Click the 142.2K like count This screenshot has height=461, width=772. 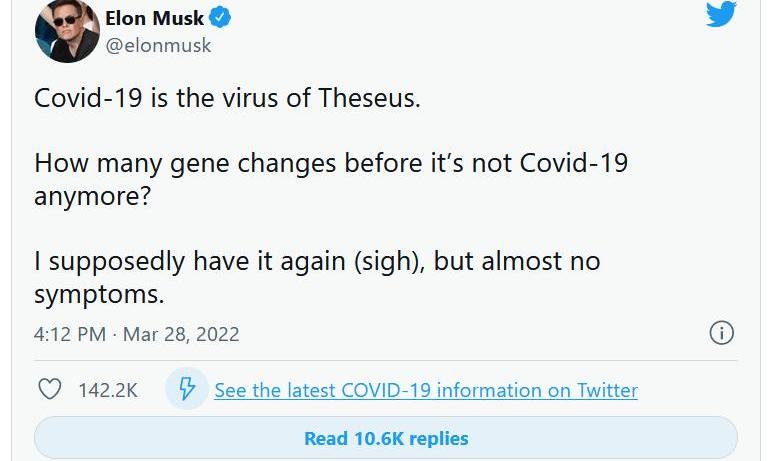coord(108,390)
